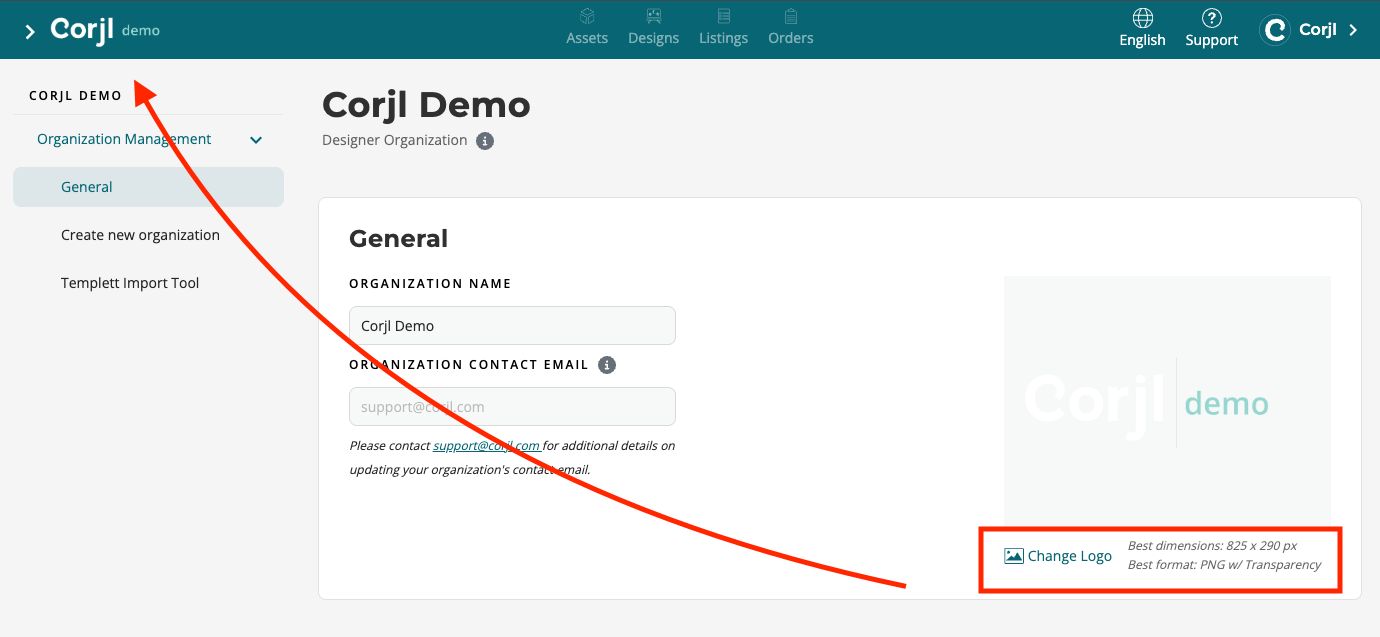Click the Change Logo link
The height and width of the screenshot is (637, 1380).
point(1058,556)
